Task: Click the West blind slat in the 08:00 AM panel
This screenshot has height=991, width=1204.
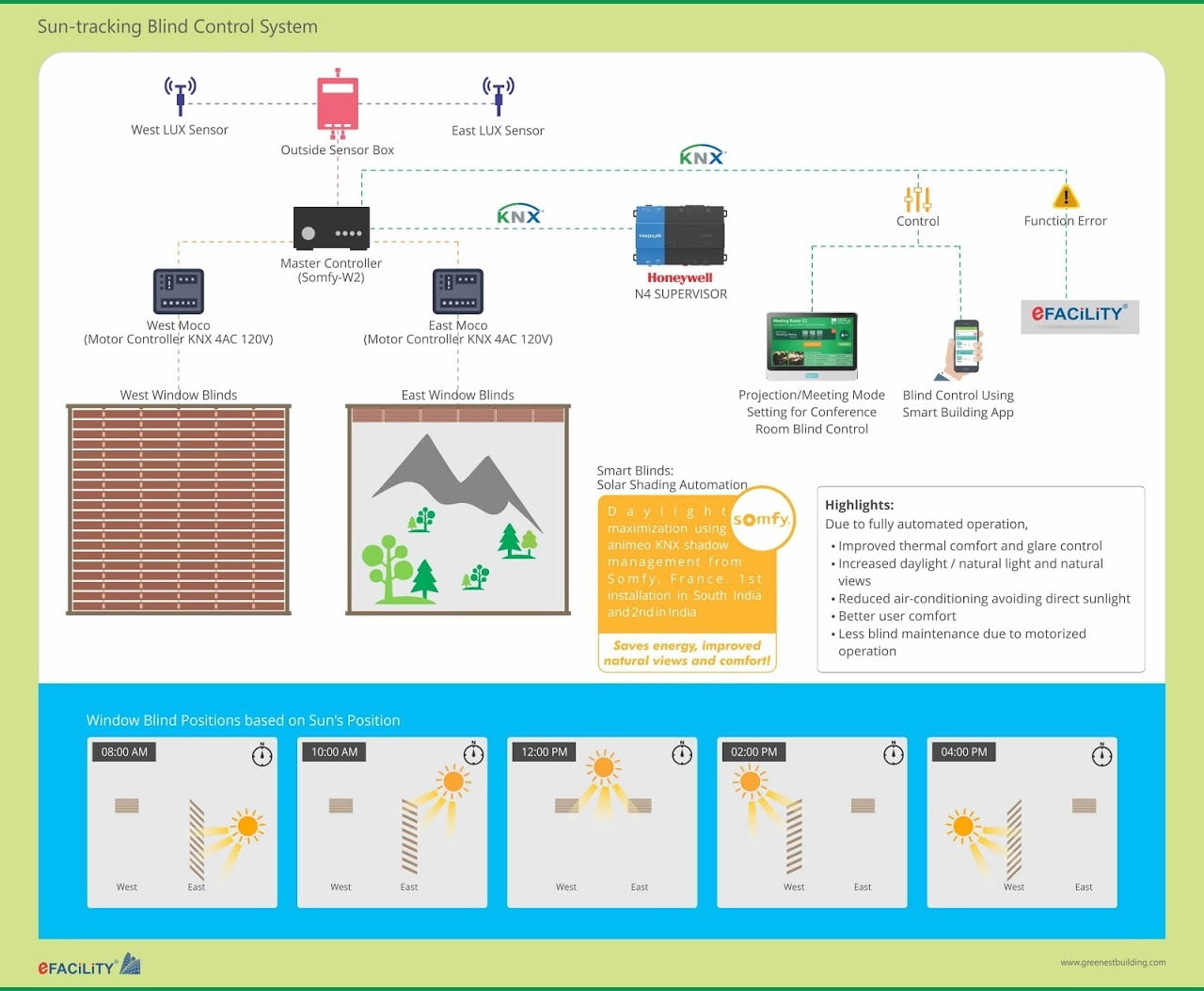Action: point(126,806)
